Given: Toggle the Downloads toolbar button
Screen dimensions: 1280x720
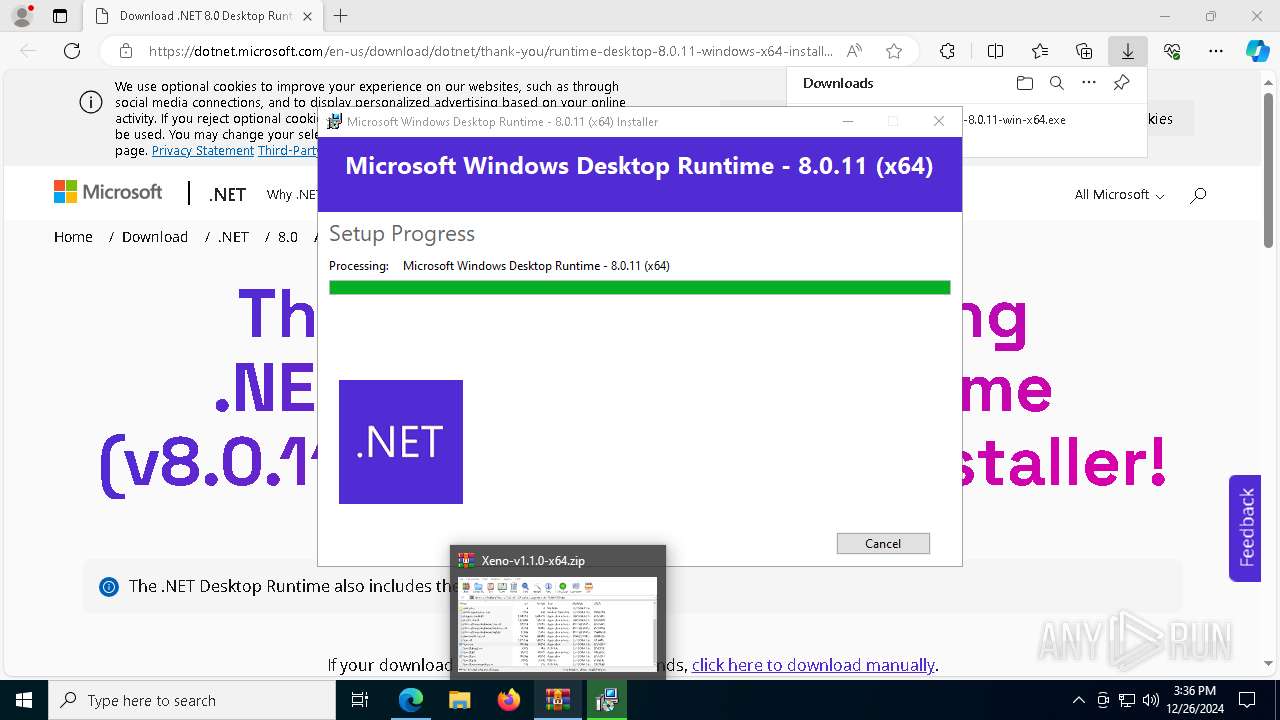Looking at the screenshot, I should coord(1128,51).
